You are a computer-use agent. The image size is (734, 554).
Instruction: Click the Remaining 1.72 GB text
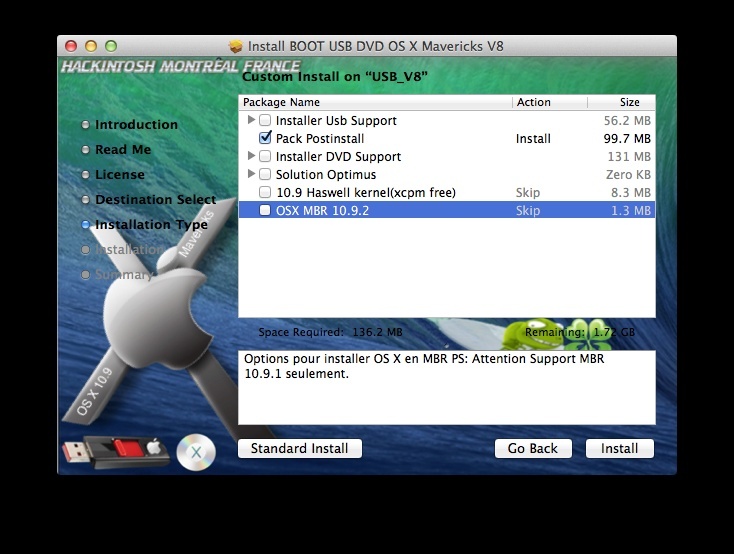[x=580, y=332]
